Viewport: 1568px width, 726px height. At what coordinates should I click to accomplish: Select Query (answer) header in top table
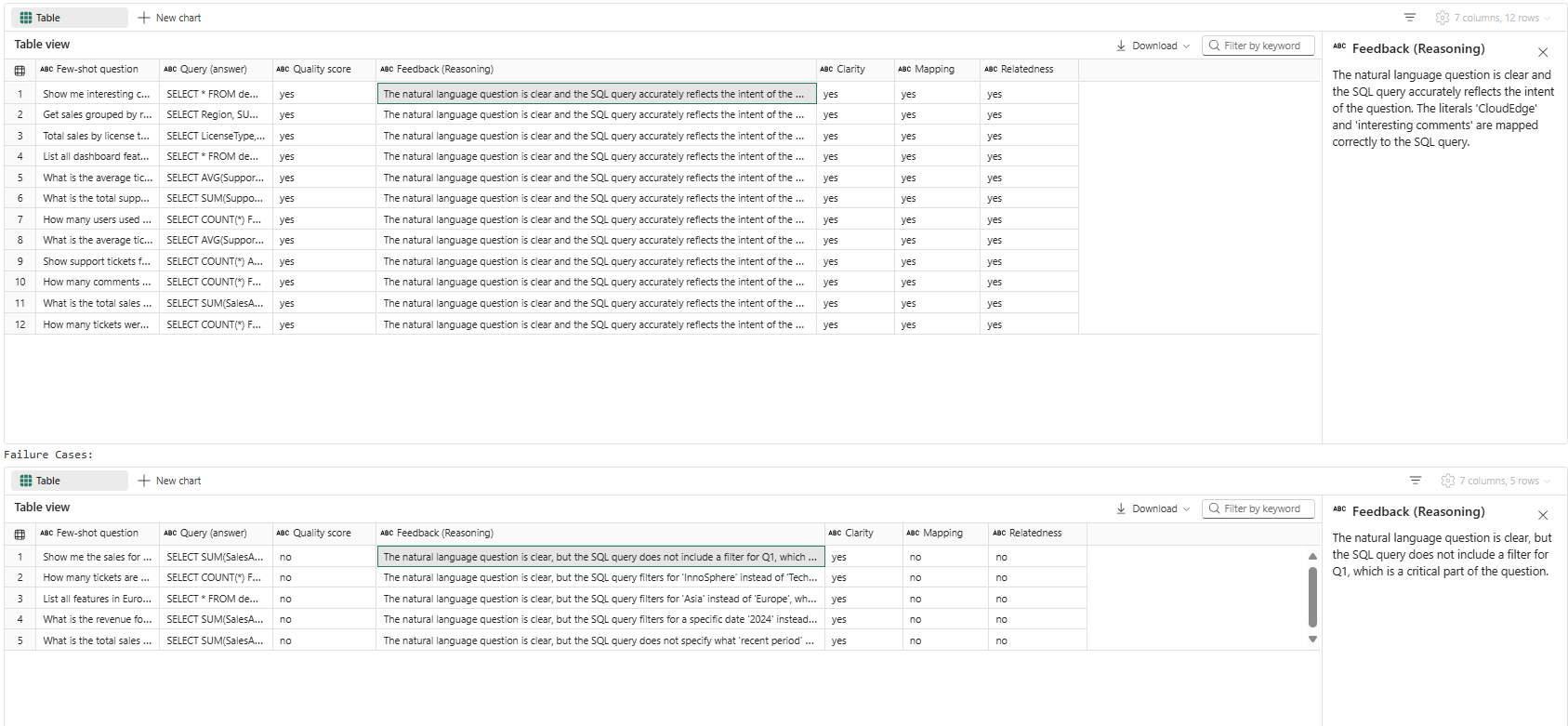click(216, 70)
